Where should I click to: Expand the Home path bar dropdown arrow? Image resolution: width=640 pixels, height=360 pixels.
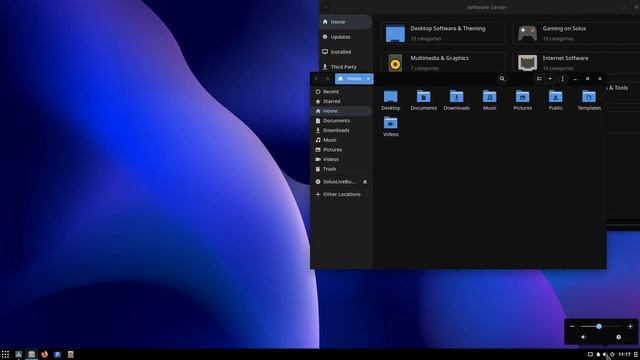[x=368, y=79]
